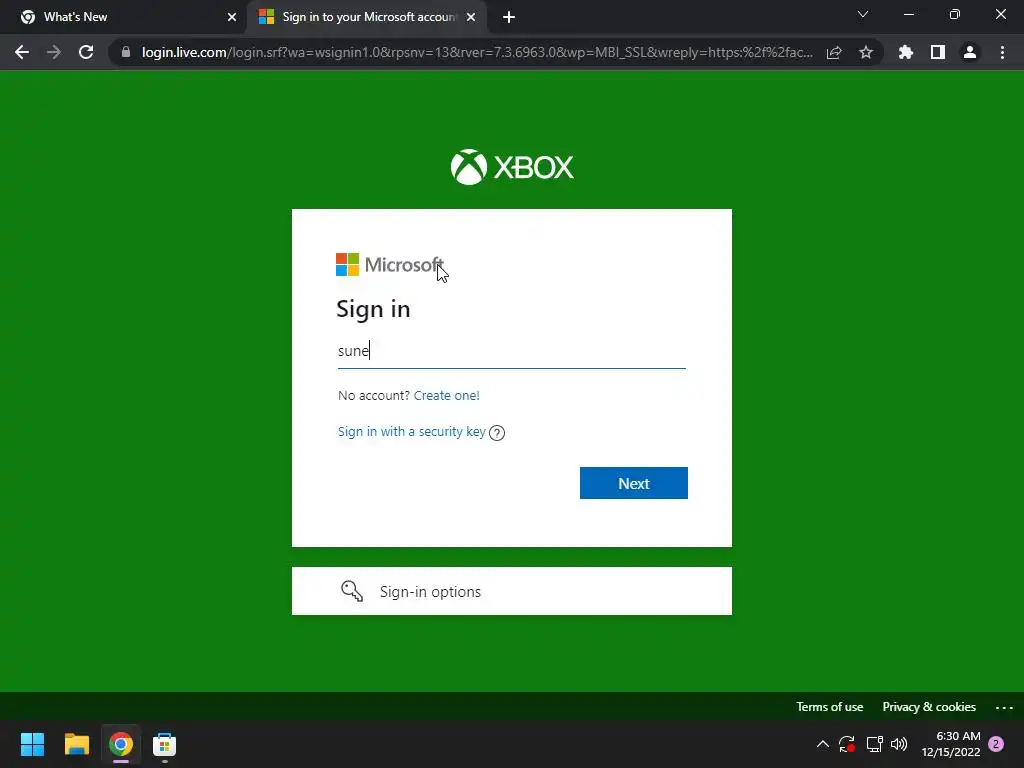Open the Windows Start menu
Screen dimensions: 1024x768
tap(32, 744)
